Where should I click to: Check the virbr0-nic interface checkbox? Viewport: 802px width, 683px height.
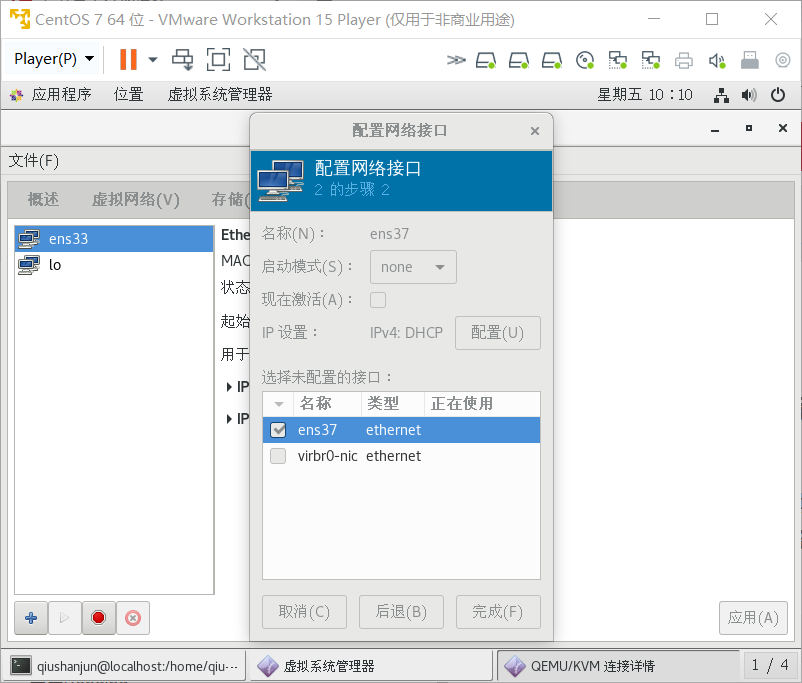(277, 456)
